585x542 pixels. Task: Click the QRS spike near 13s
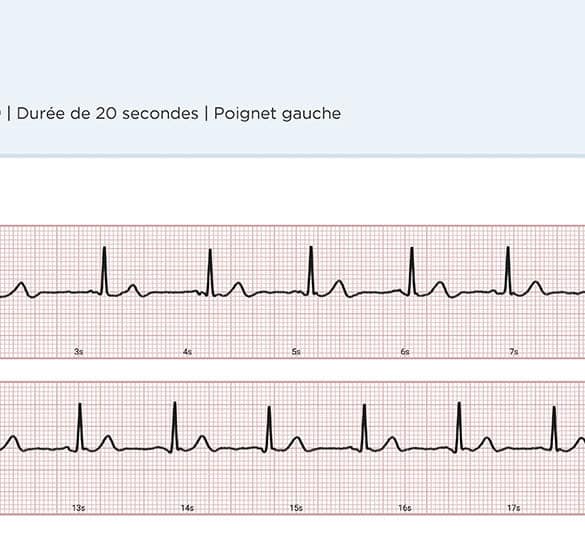pos(79,427)
